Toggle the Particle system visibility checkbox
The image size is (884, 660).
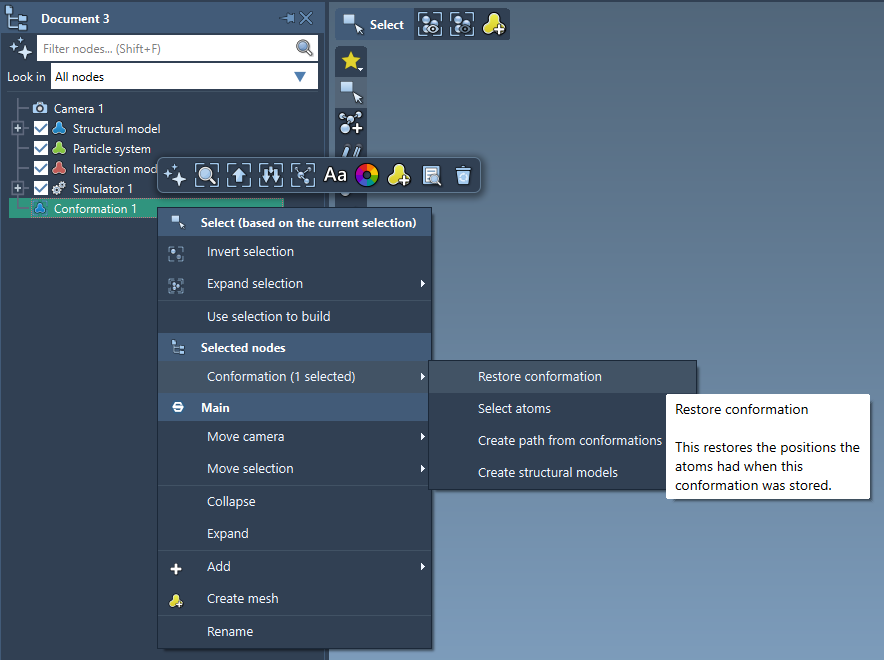click(41, 148)
